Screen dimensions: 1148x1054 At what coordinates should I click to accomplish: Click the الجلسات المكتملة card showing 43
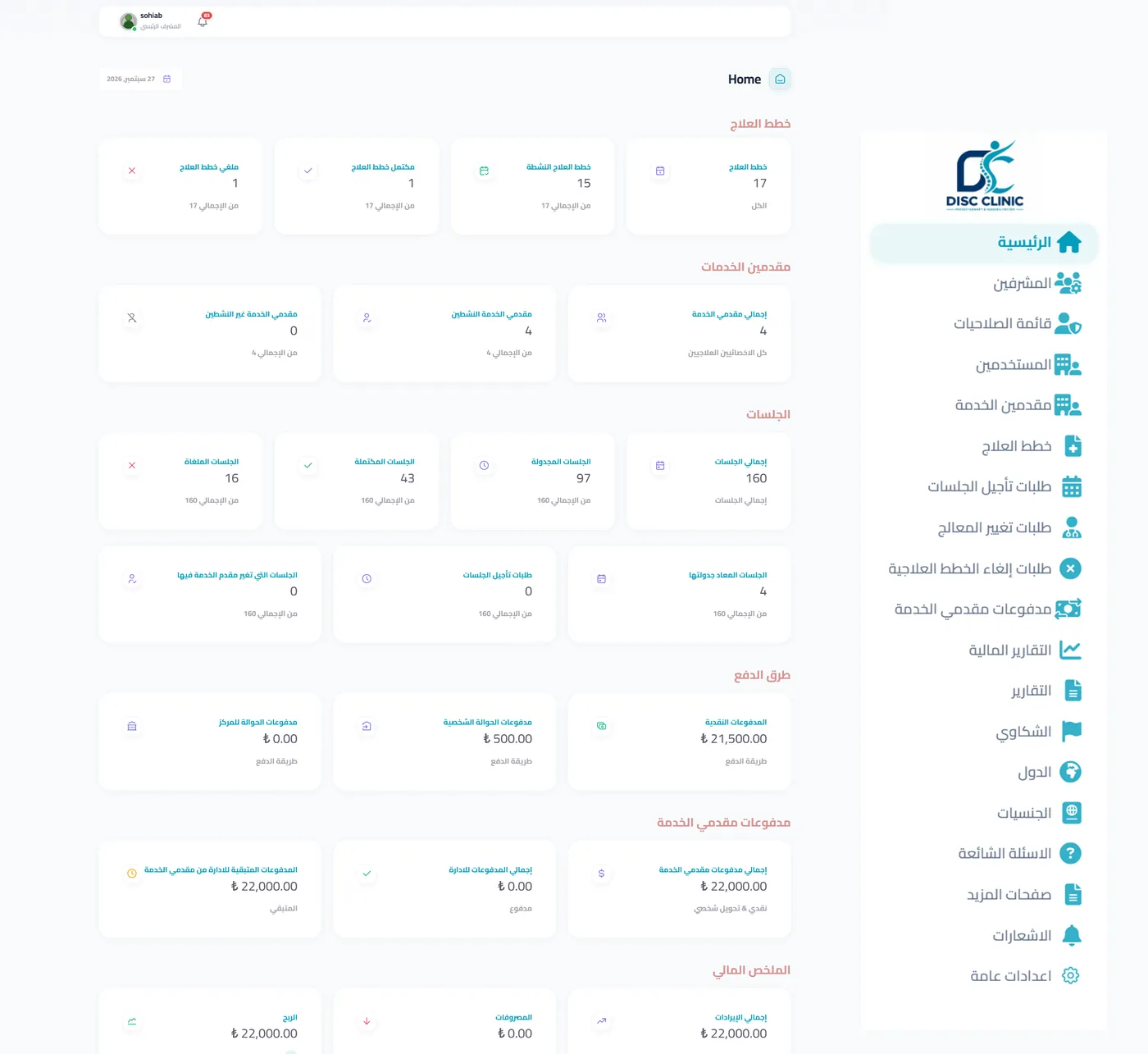pyautogui.click(x=357, y=481)
